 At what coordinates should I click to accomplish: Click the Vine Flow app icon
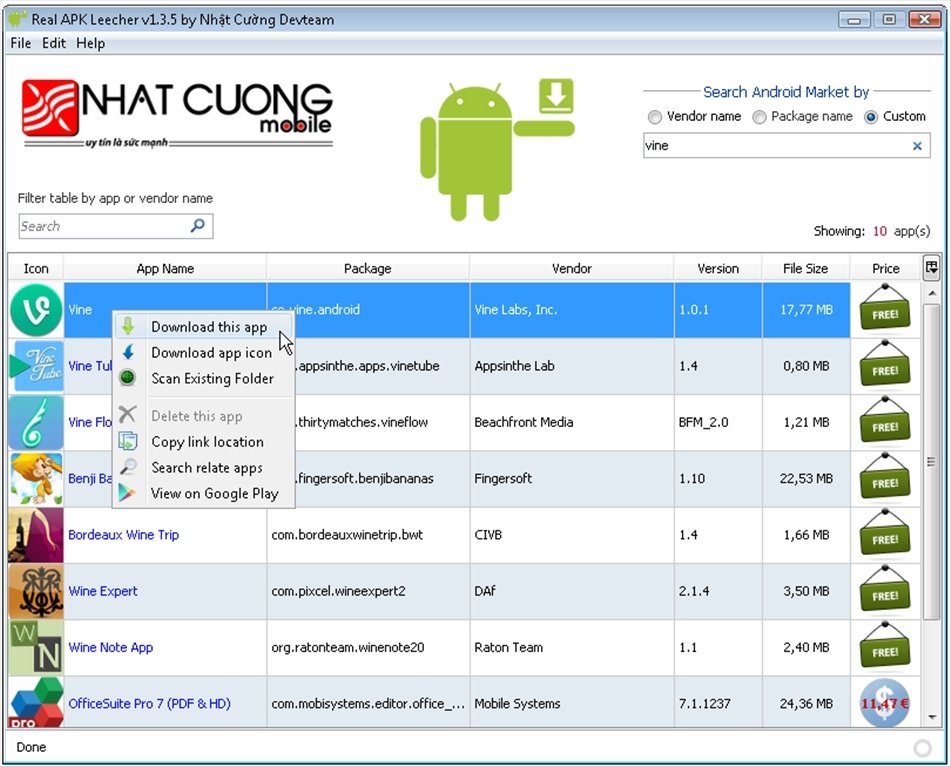[x=36, y=422]
